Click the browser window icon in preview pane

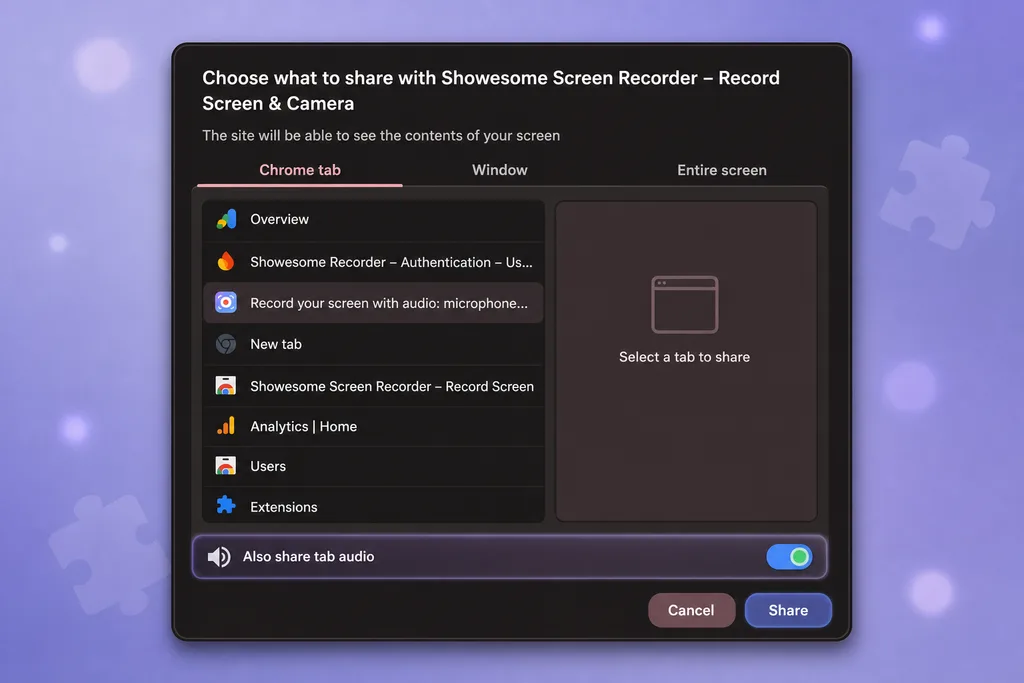coord(684,304)
